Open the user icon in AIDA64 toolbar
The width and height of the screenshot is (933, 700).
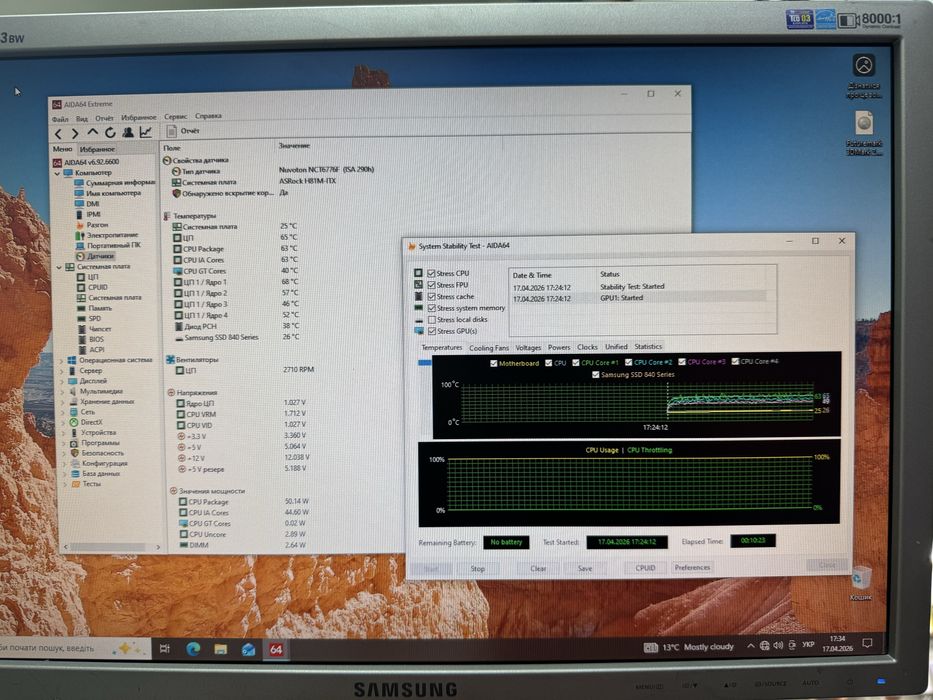click(127, 132)
